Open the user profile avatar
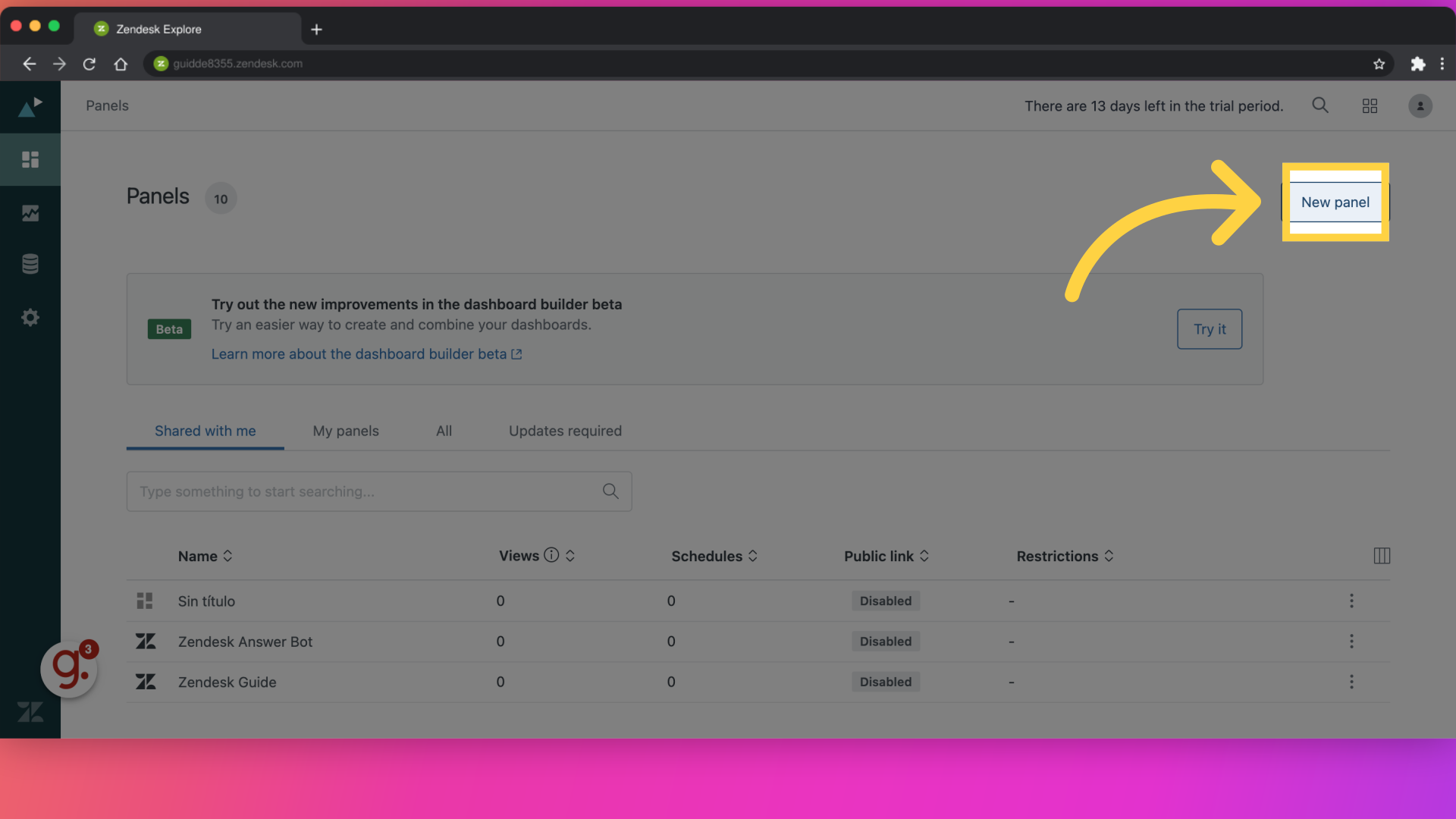1456x819 pixels. point(1420,106)
